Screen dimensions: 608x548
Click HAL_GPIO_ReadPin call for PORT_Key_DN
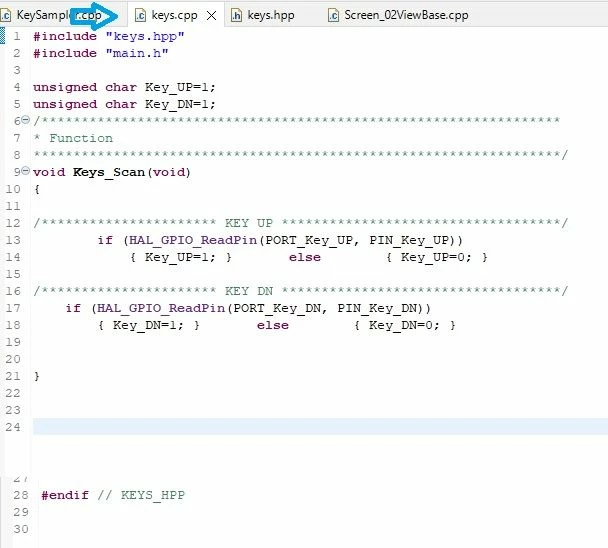161,308
